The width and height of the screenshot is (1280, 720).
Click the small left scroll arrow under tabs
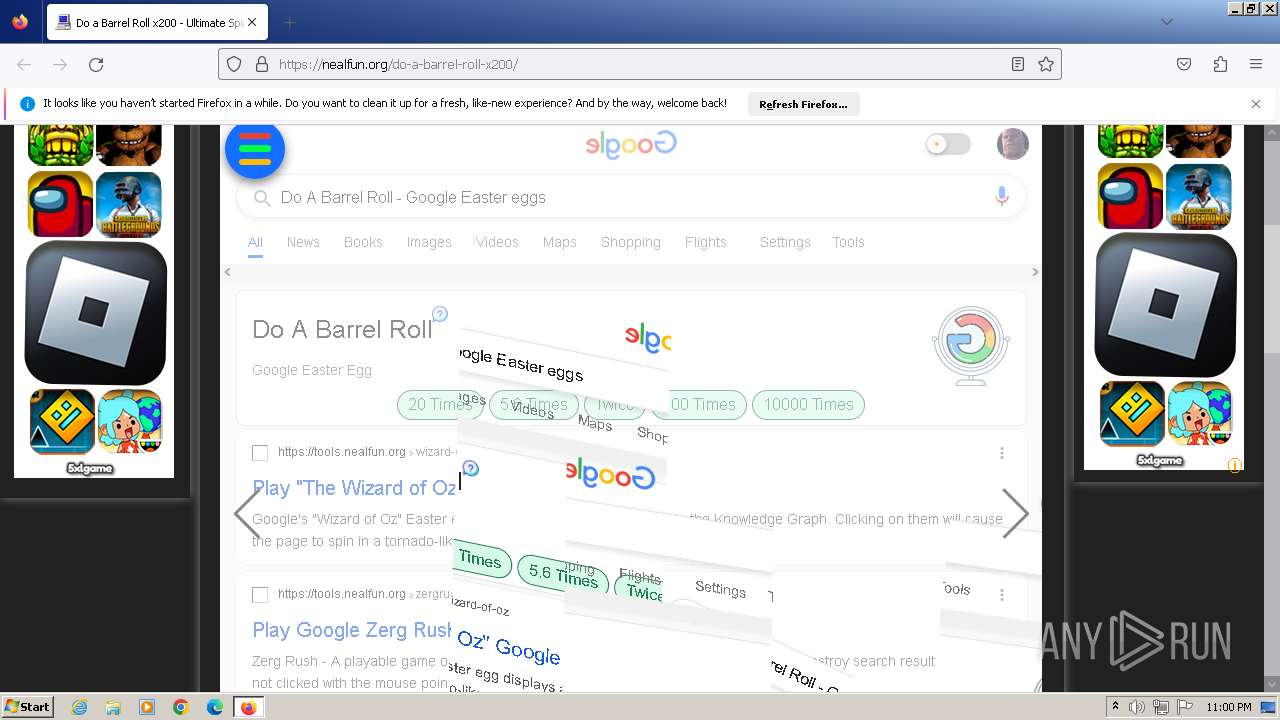[227, 272]
